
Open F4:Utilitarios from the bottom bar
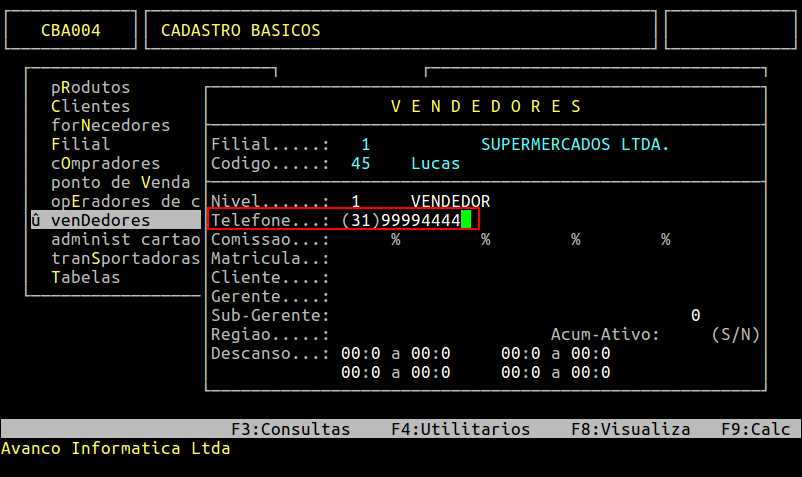click(461, 429)
